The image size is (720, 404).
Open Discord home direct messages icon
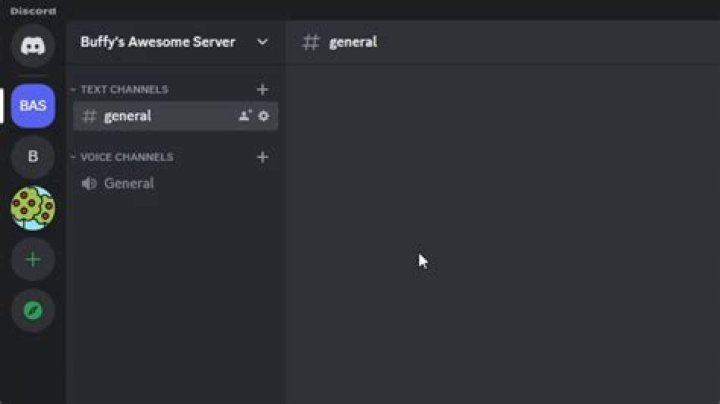(x=33, y=46)
